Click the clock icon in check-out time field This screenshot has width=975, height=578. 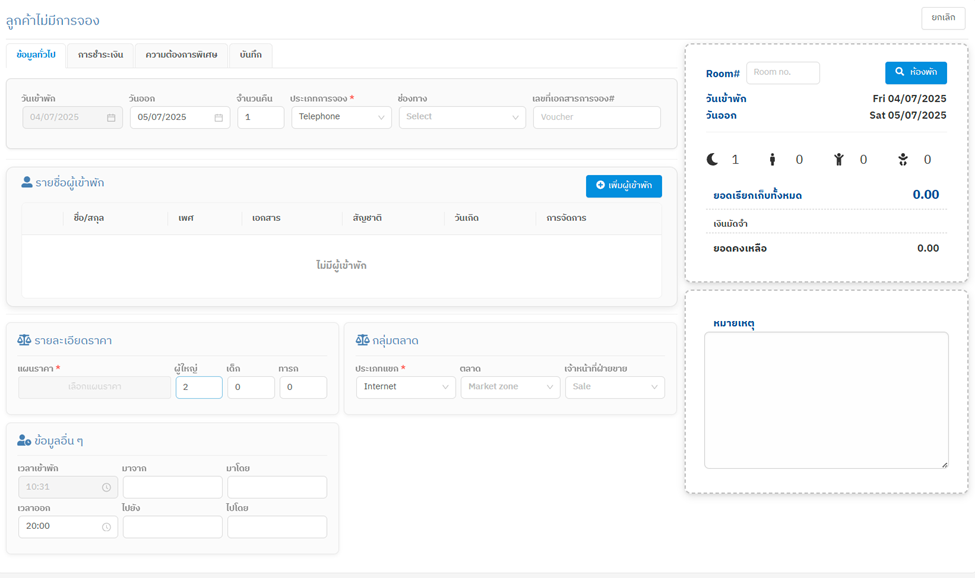tap(106, 527)
